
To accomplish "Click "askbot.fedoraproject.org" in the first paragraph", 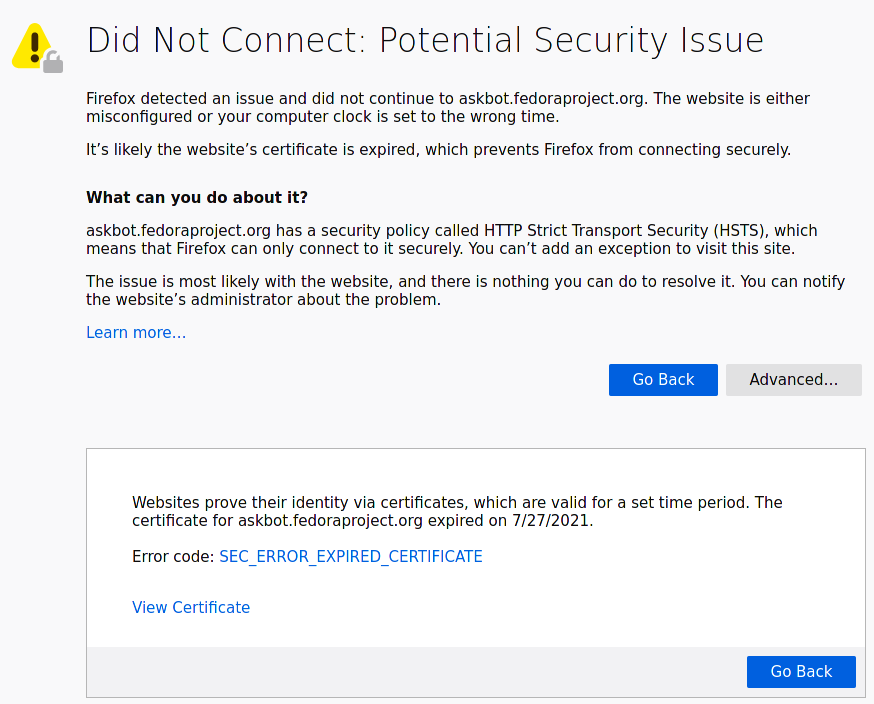I will pyautogui.click(x=551, y=99).
